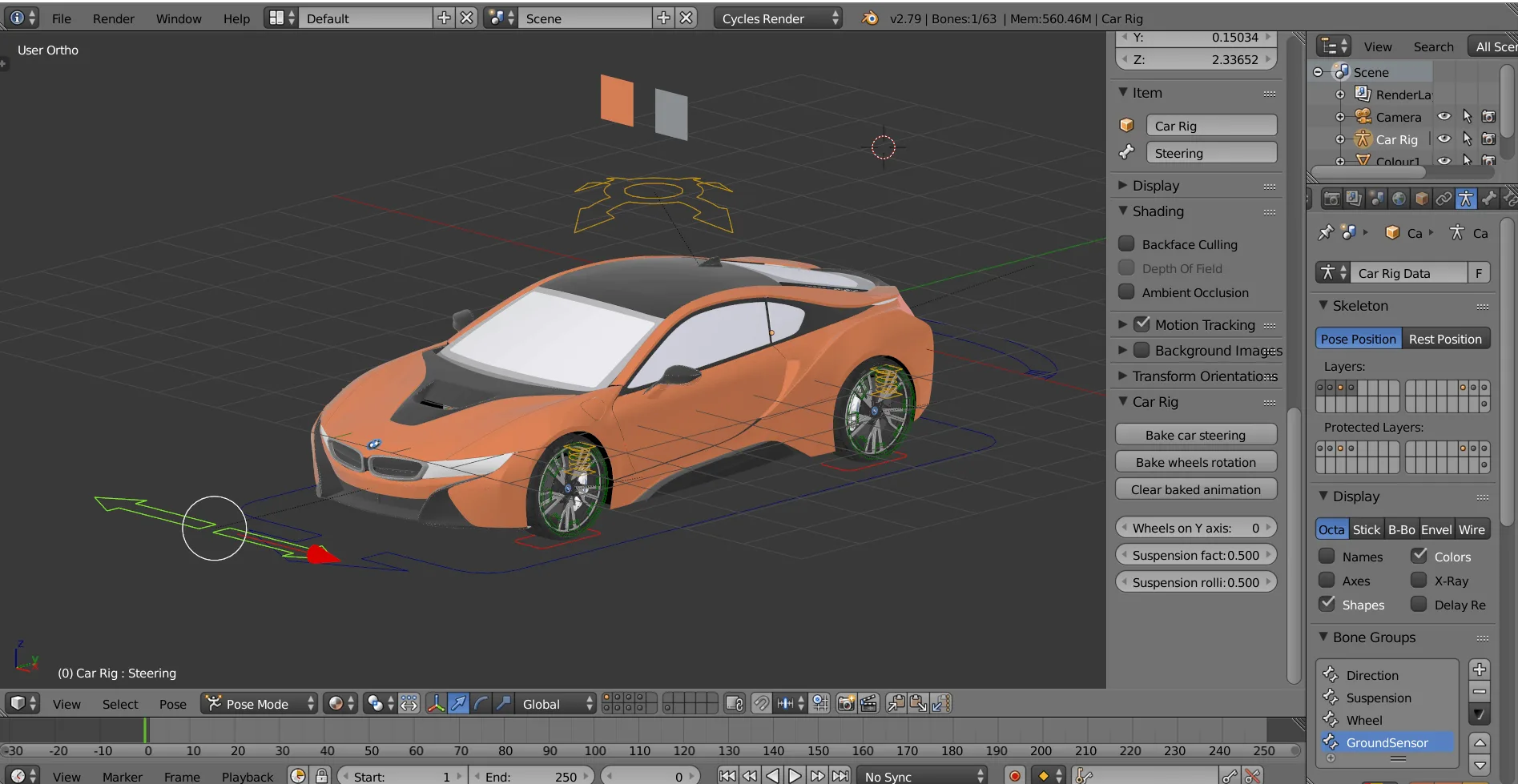Image resolution: width=1518 pixels, height=784 pixels.
Task: Click the Render Layers properties tab
Action: [x=1354, y=199]
